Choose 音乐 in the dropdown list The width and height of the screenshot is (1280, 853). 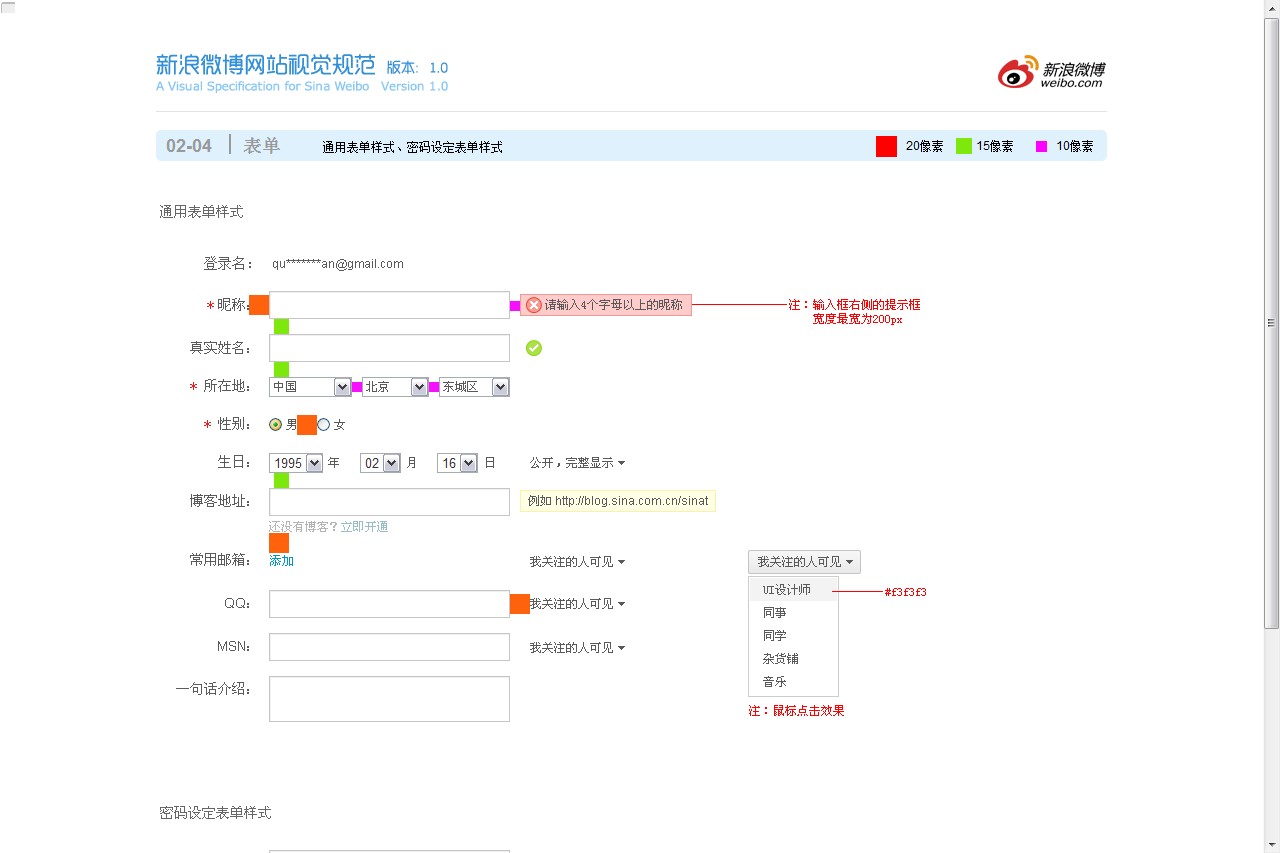[x=793, y=682]
